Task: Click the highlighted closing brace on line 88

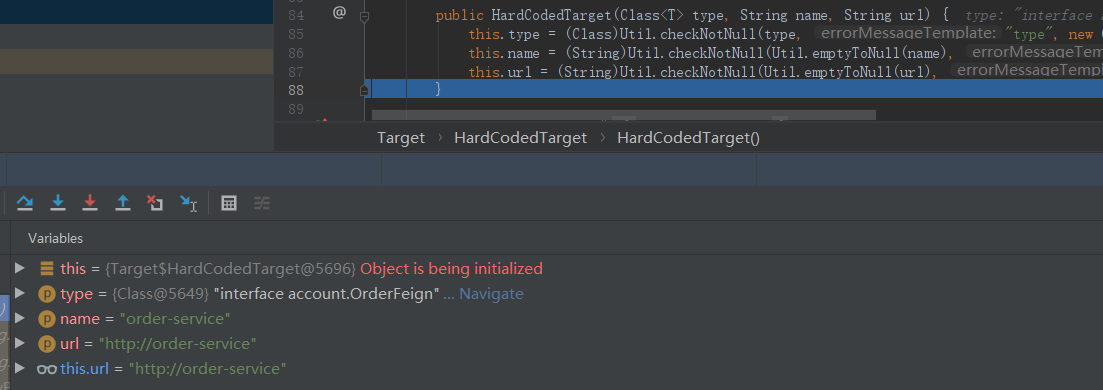Action: click(x=438, y=89)
